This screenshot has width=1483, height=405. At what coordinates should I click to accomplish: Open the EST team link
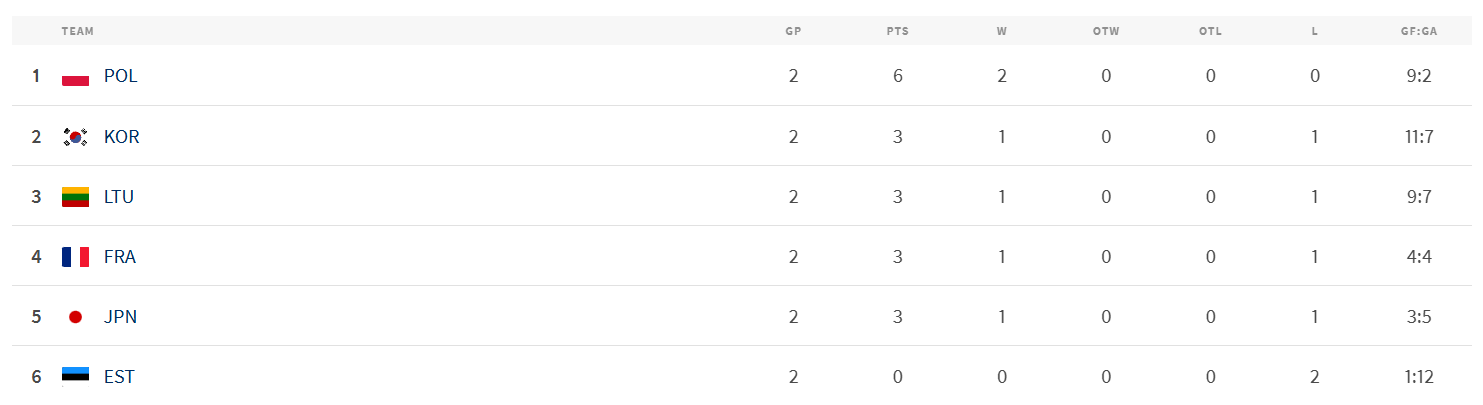tap(119, 377)
